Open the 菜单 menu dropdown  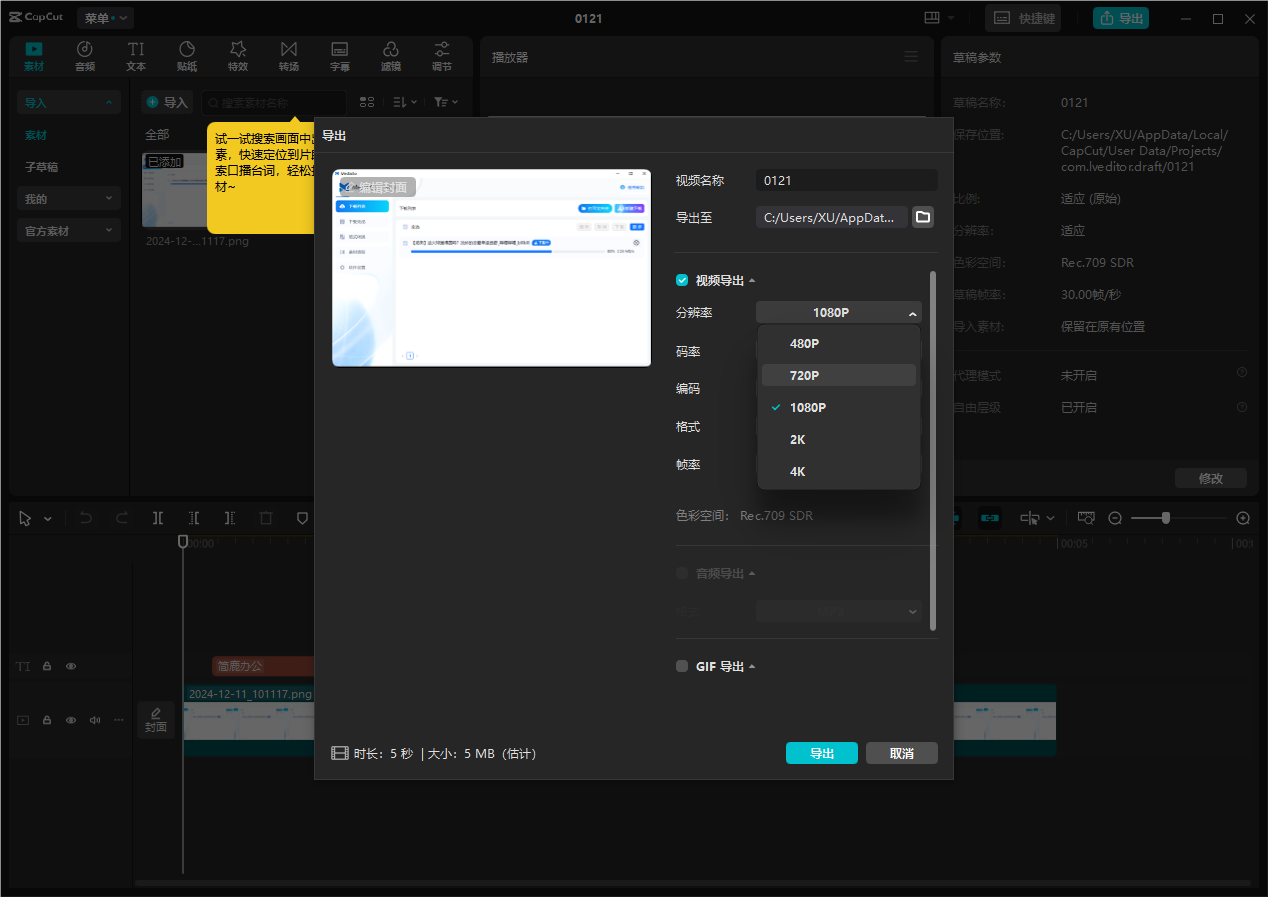(x=105, y=18)
